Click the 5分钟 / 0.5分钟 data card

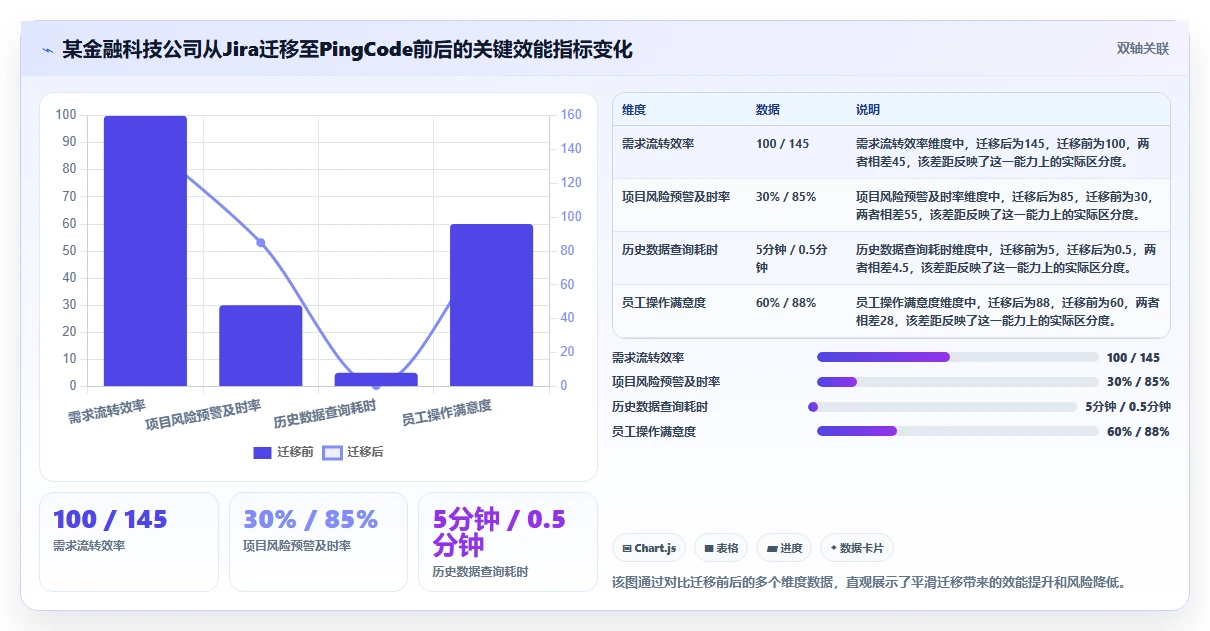point(508,542)
